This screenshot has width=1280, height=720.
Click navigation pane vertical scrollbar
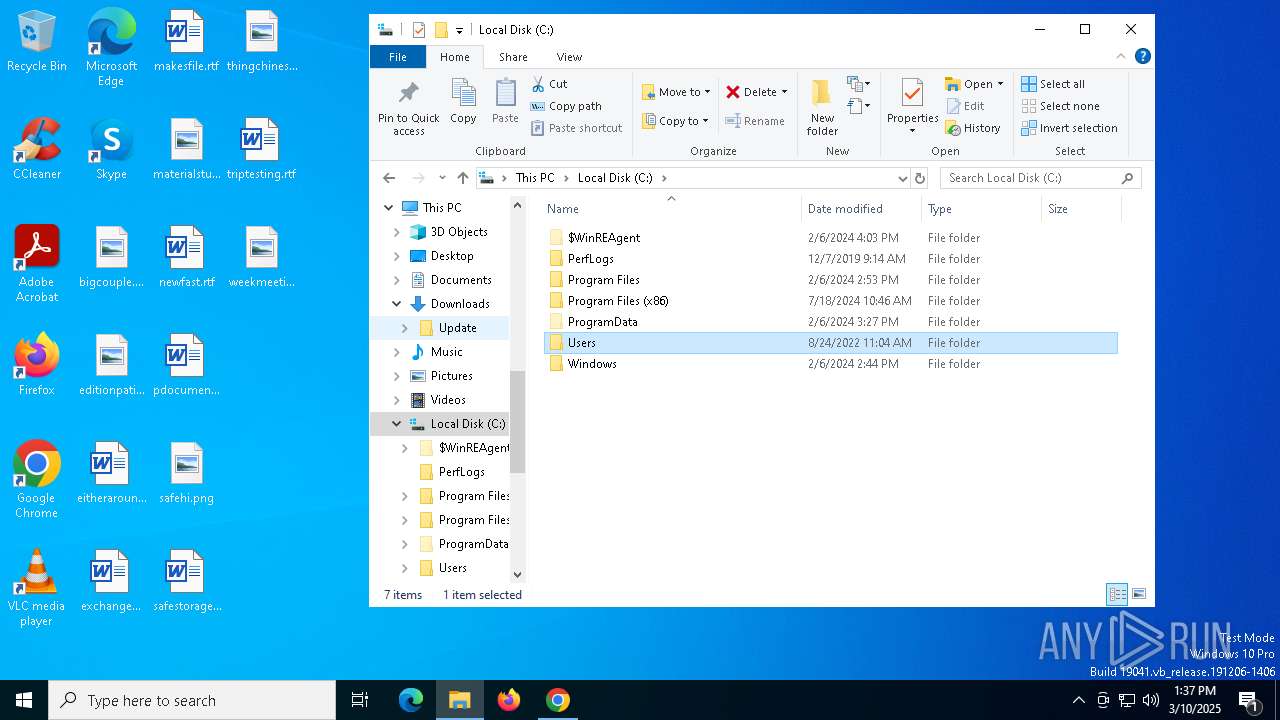click(517, 422)
